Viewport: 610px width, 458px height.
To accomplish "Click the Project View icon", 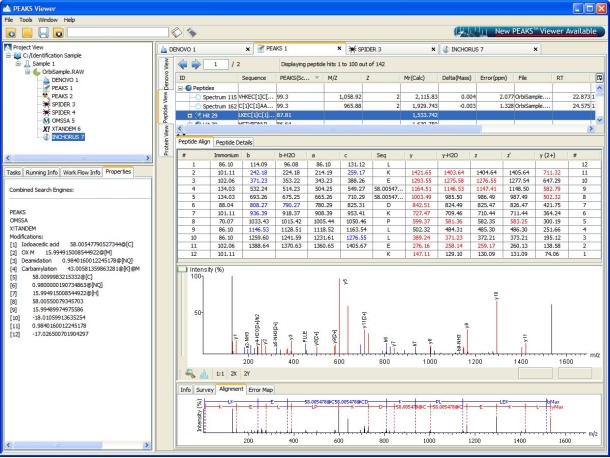I will [x=8, y=47].
